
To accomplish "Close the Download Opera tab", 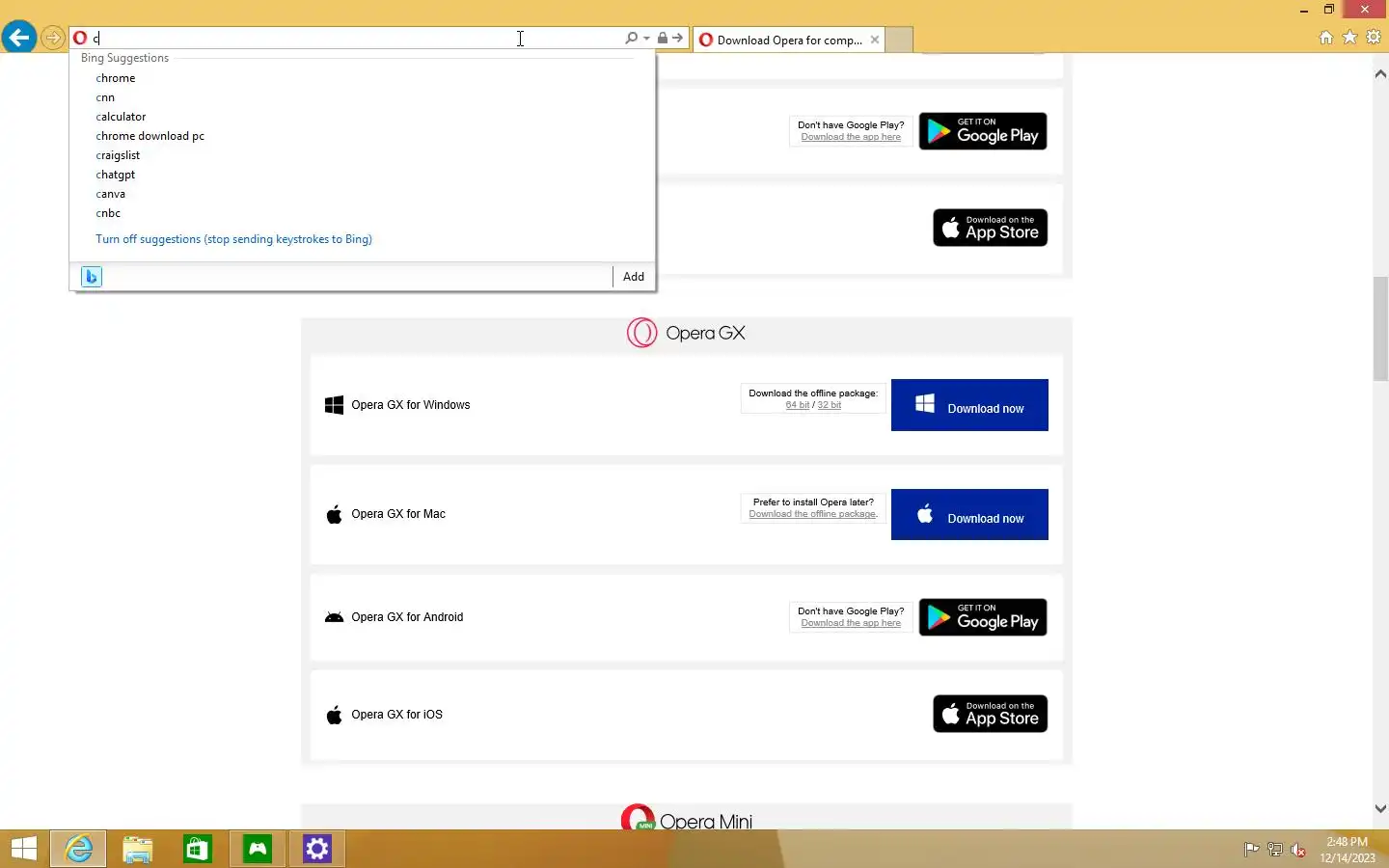I will [x=875, y=41].
